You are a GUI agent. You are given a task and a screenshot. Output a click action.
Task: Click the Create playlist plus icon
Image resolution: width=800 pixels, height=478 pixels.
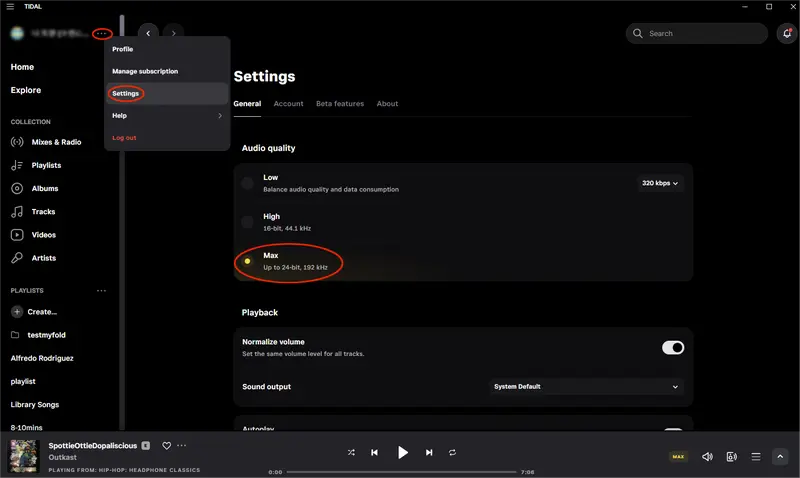tap(17, 312)
